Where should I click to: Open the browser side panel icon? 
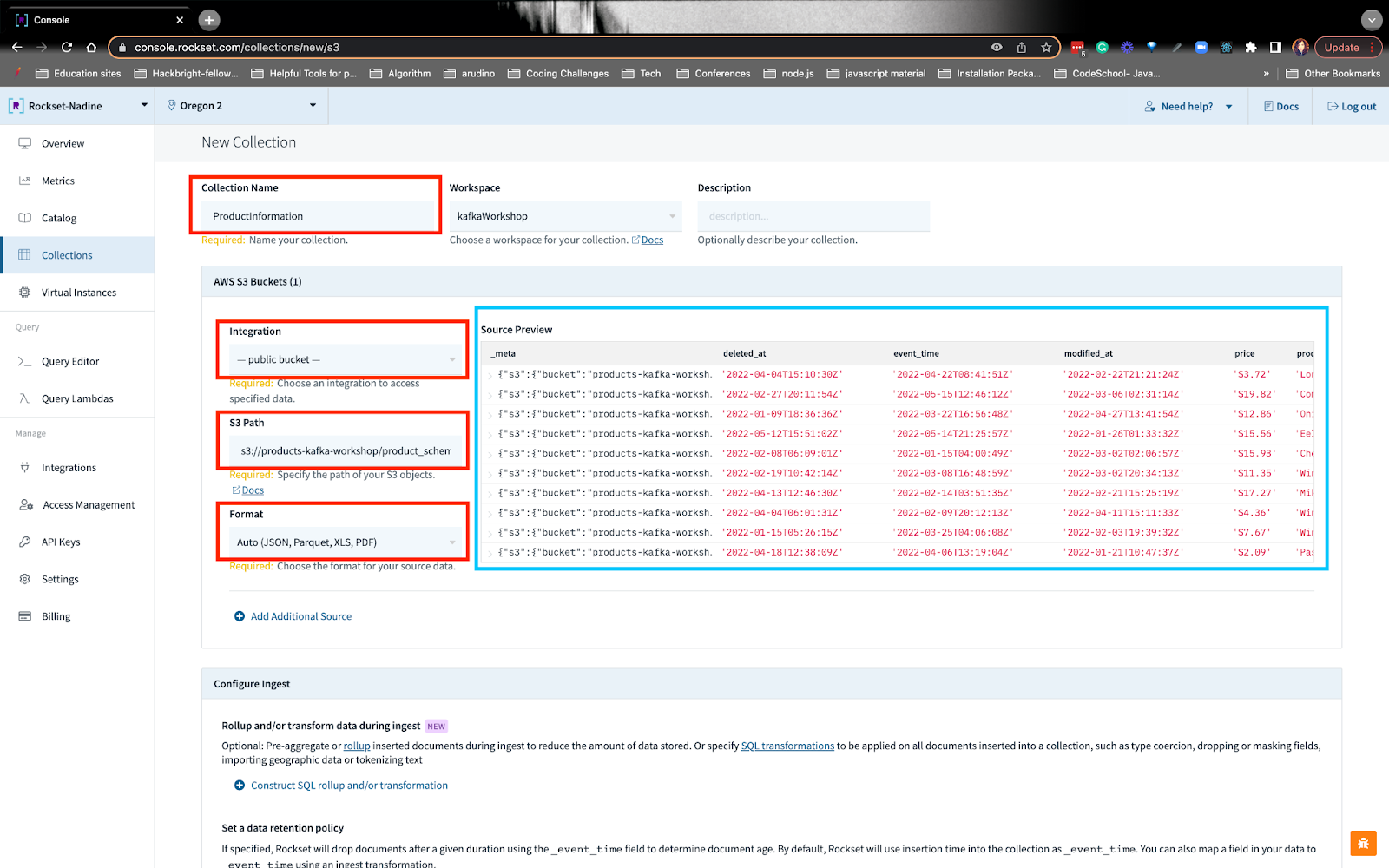(x=1275, y=47)
